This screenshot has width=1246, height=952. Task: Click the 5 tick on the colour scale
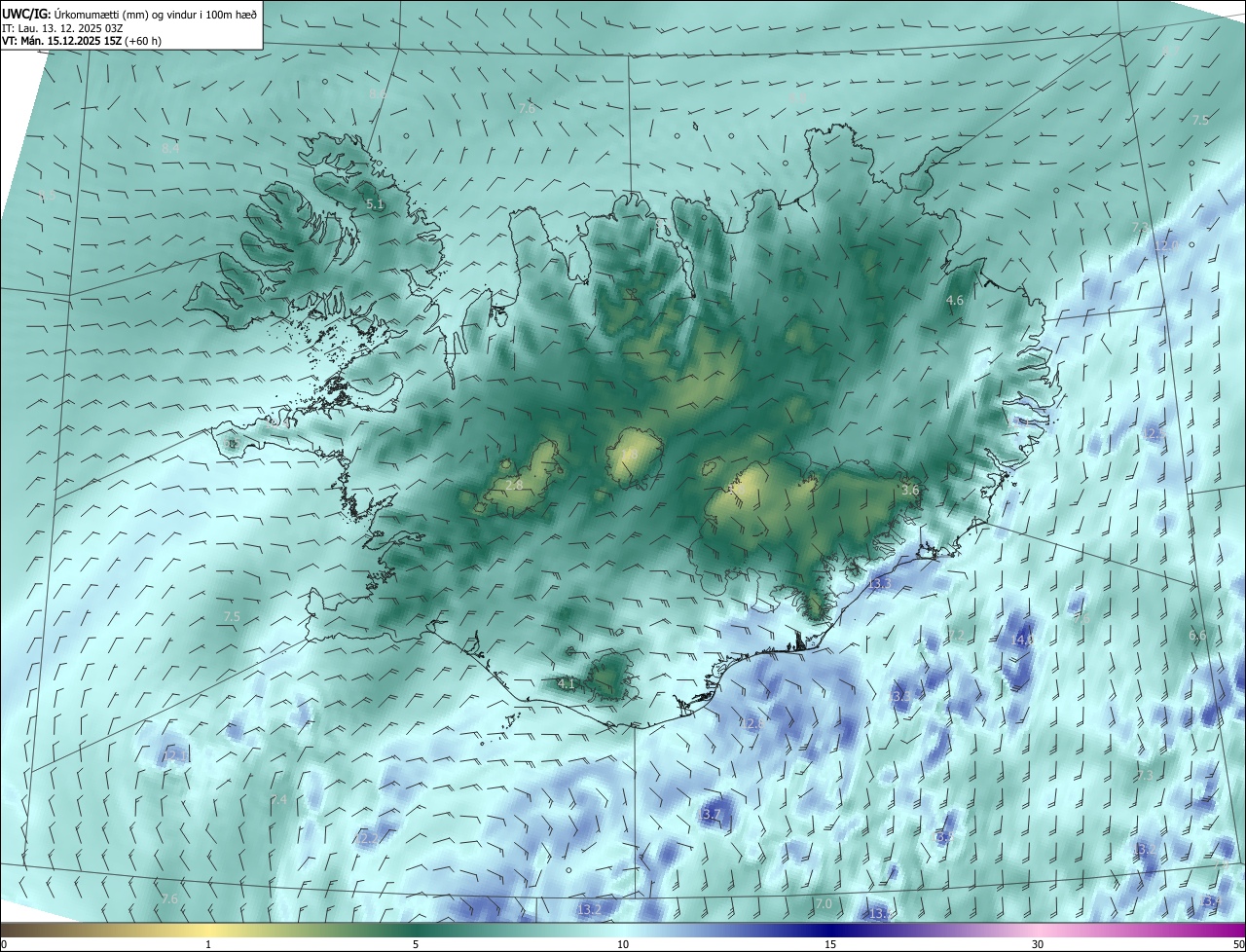point(416,944)
